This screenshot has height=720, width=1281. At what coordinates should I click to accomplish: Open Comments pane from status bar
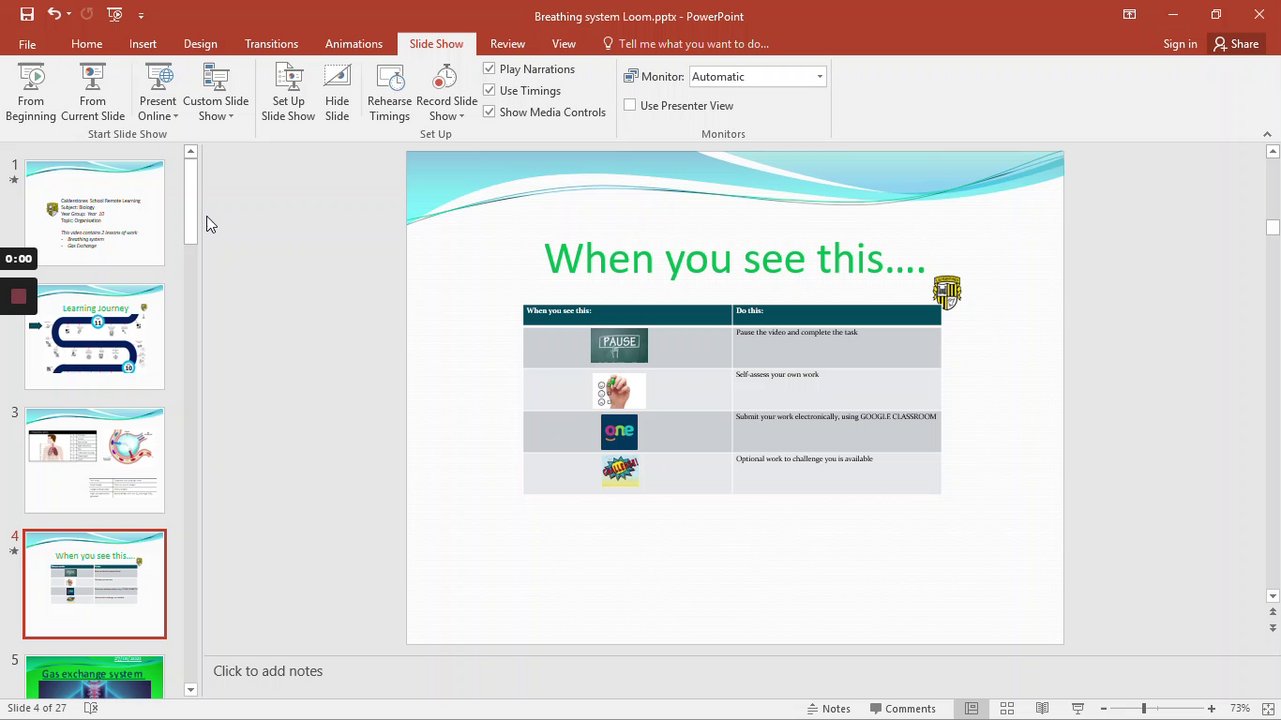902,708
